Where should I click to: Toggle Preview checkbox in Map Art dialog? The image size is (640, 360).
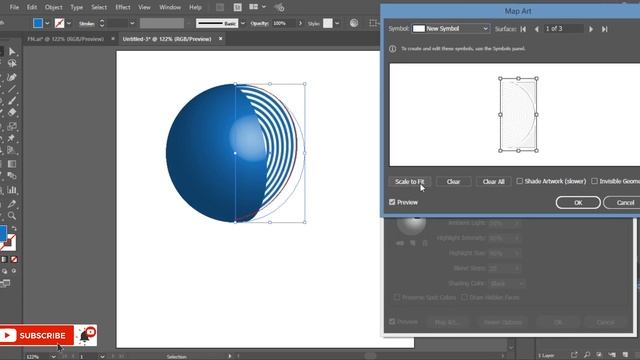[392, 202]
